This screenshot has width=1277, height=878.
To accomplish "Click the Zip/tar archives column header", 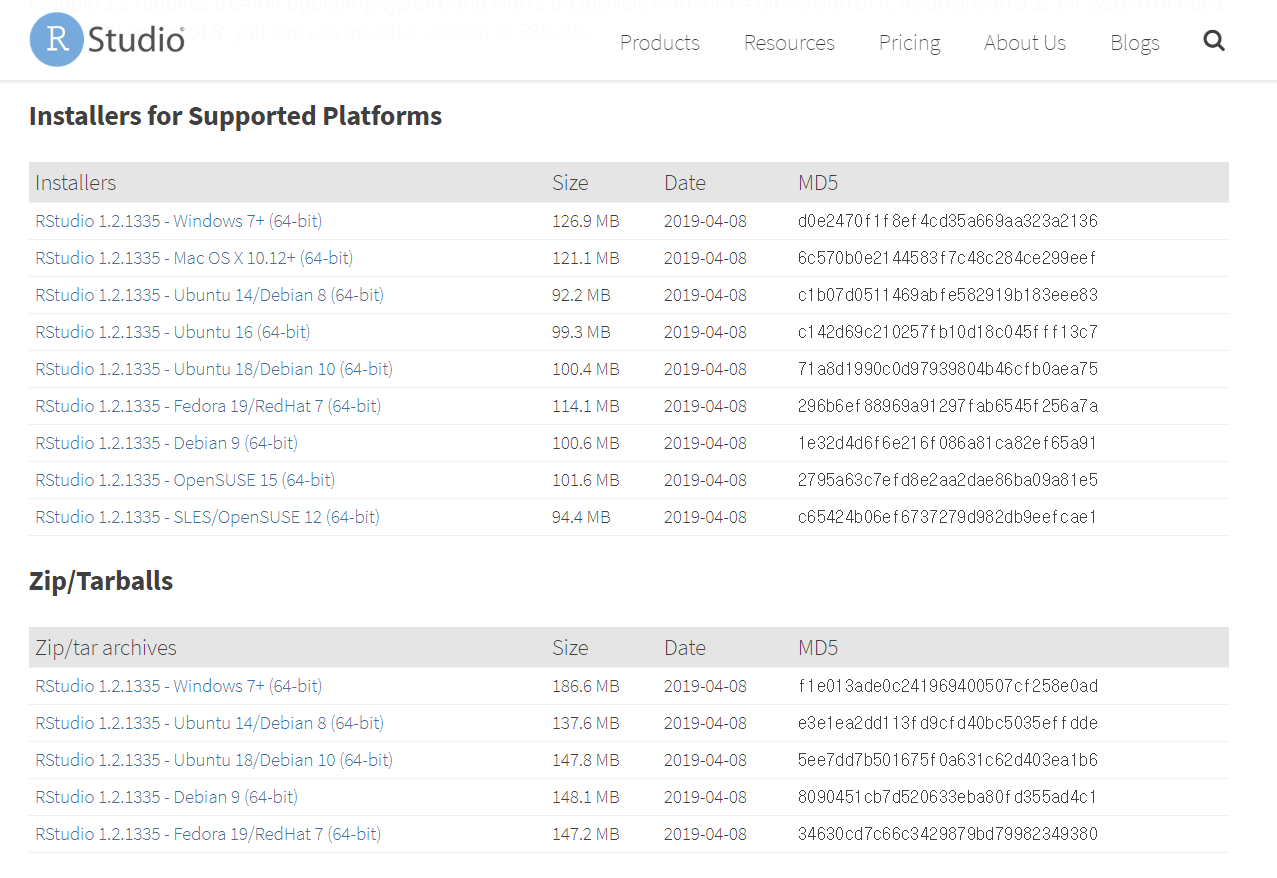I will pyautogui.click(x=106, y=648).
